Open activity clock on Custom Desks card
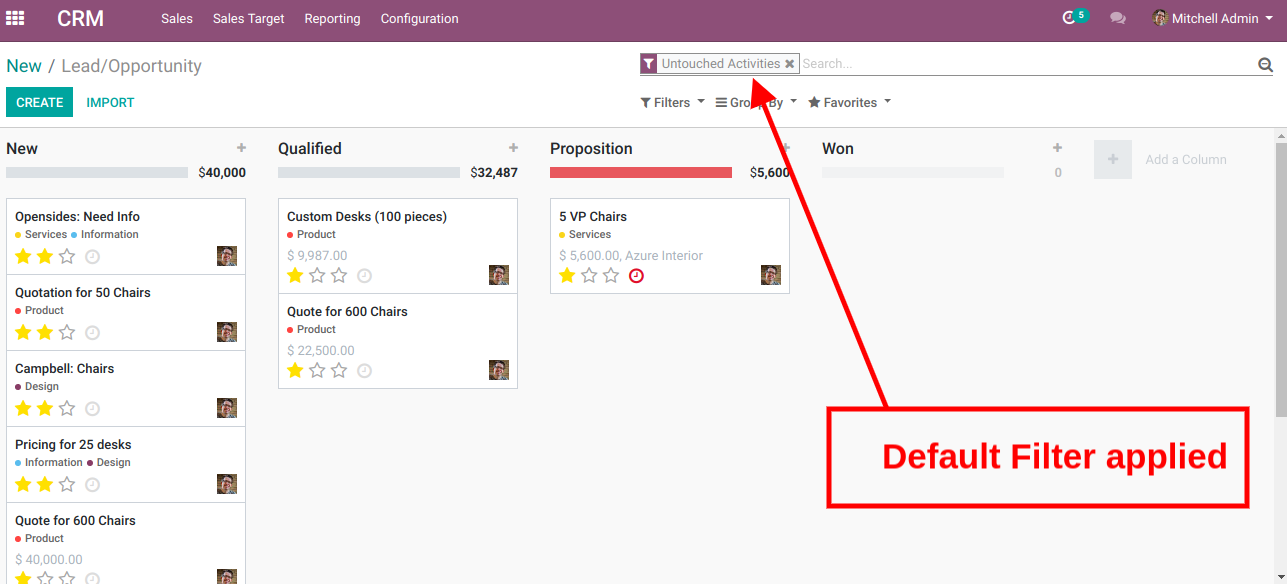Image resolution: width=1287 pixels, height=584 pixels. click(364, 275)
